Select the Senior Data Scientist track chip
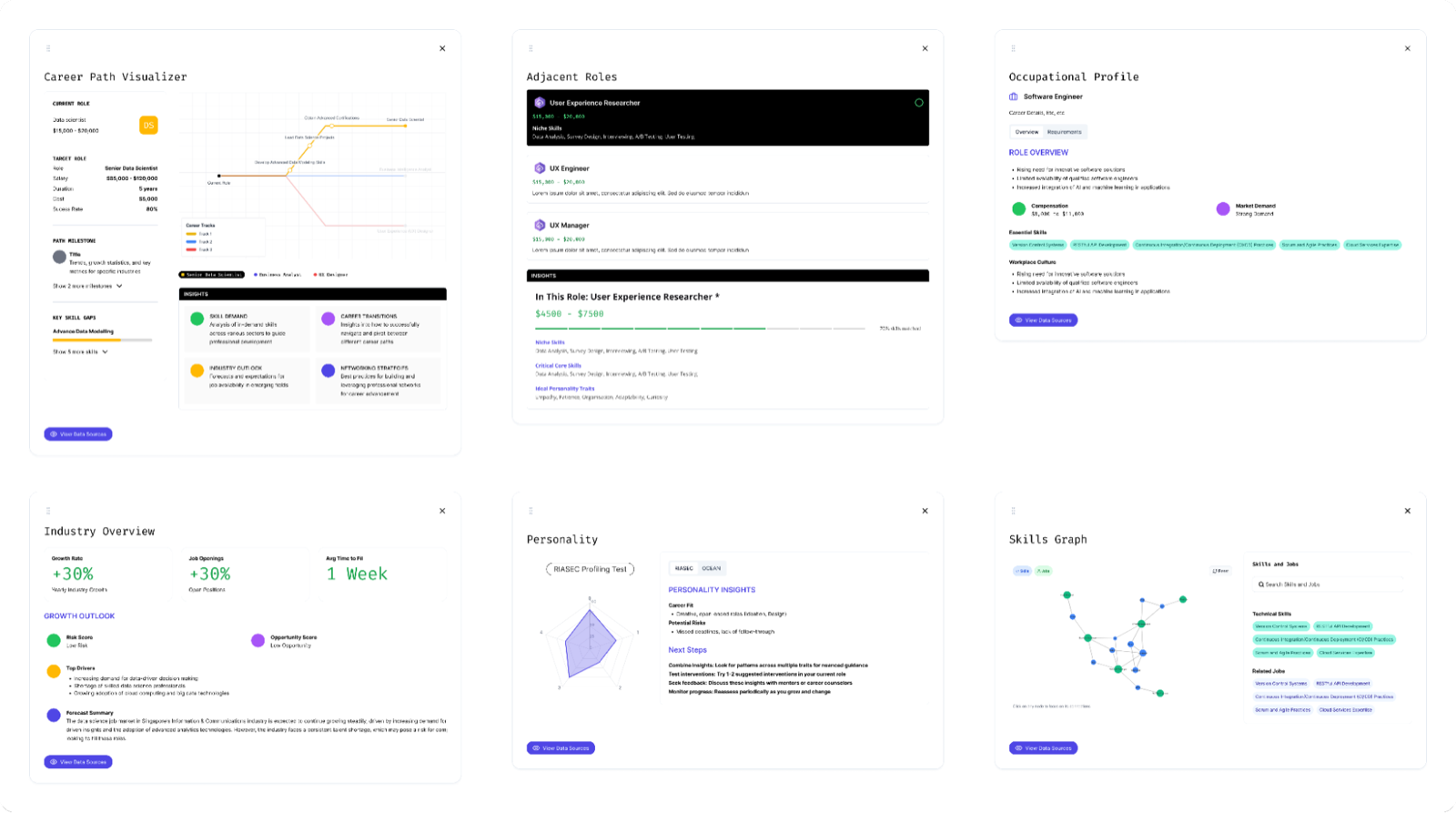This screenshot has height=813, width=1456. (212, 274)
